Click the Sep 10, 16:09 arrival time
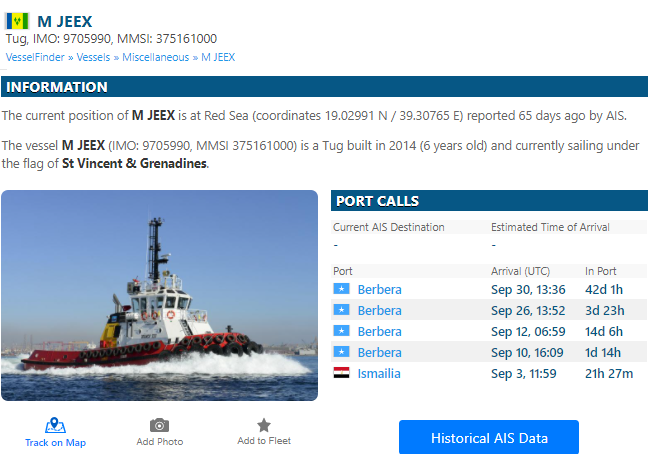Screen dimensions: 655x454 (527, 353)
